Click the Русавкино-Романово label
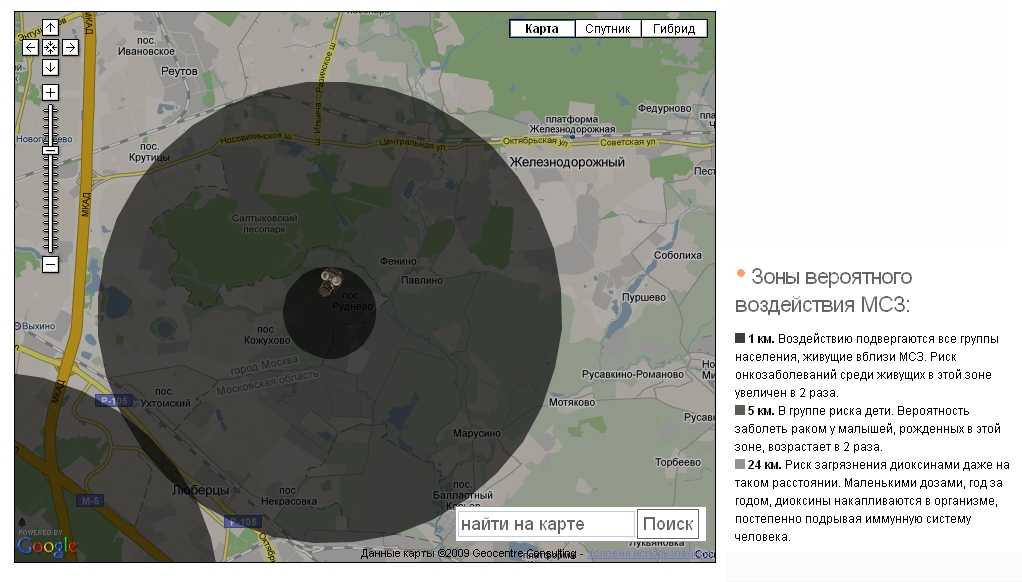 [x=633, y=374]
